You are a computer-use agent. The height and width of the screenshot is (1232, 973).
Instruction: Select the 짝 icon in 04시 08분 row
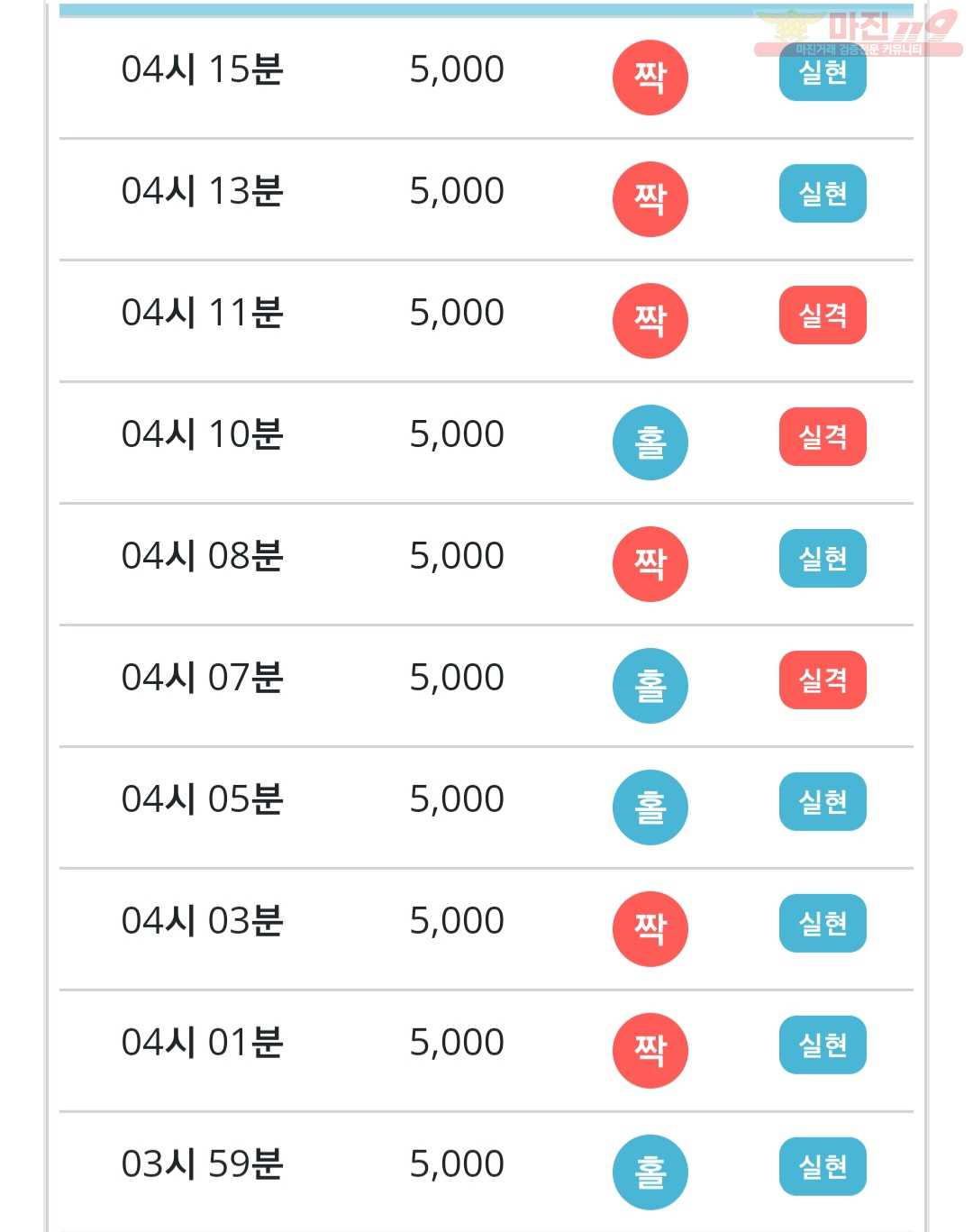650,564
